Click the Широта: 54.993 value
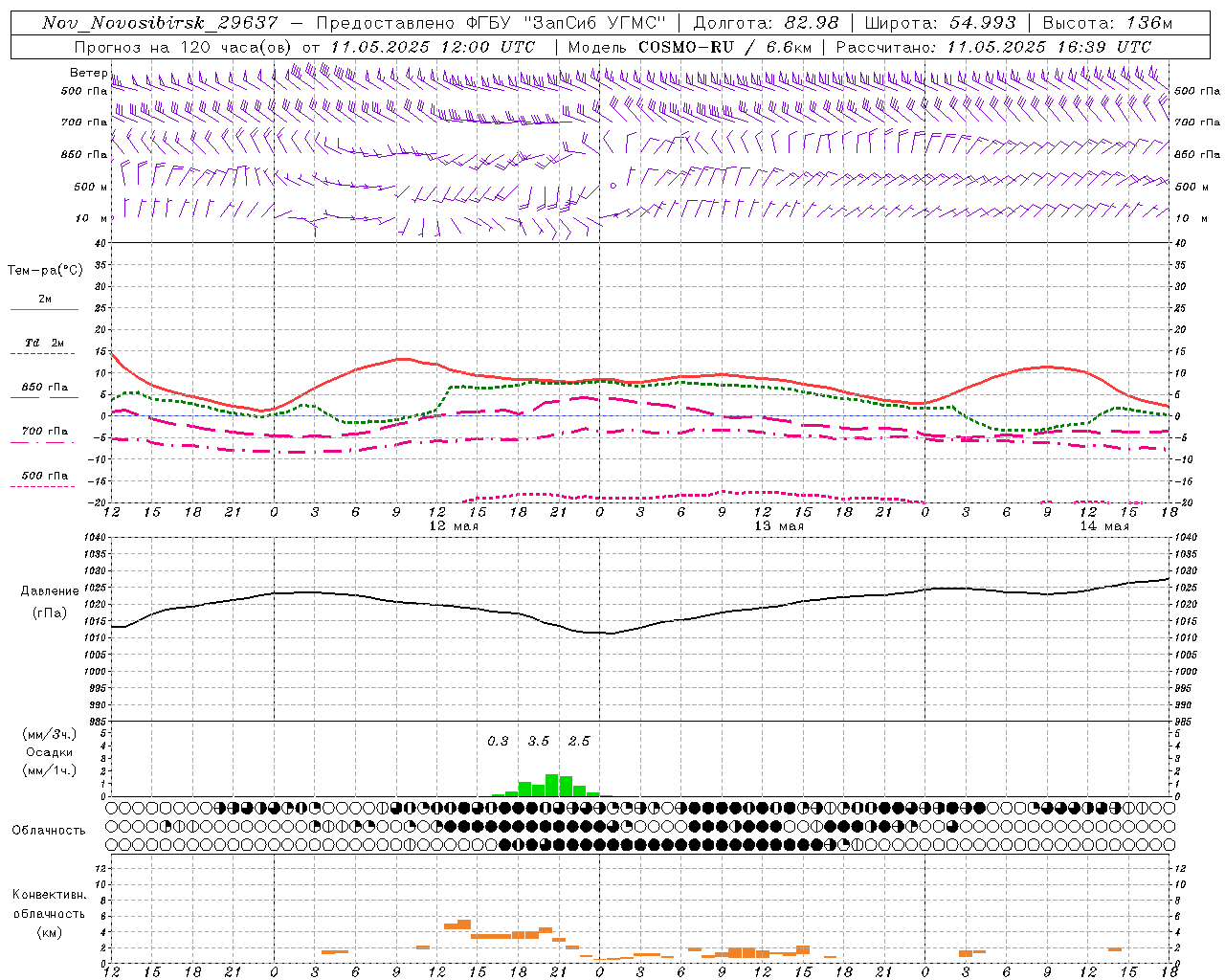Image resolution: width=1225 pixels, height=980 pixels. tap(940, 23)
